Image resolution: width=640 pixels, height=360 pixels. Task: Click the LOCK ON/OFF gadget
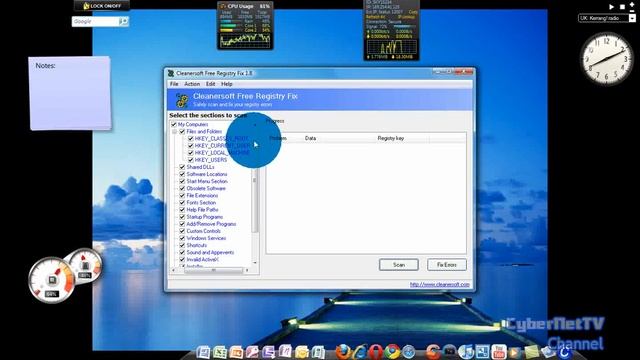(x=102, y=6)
